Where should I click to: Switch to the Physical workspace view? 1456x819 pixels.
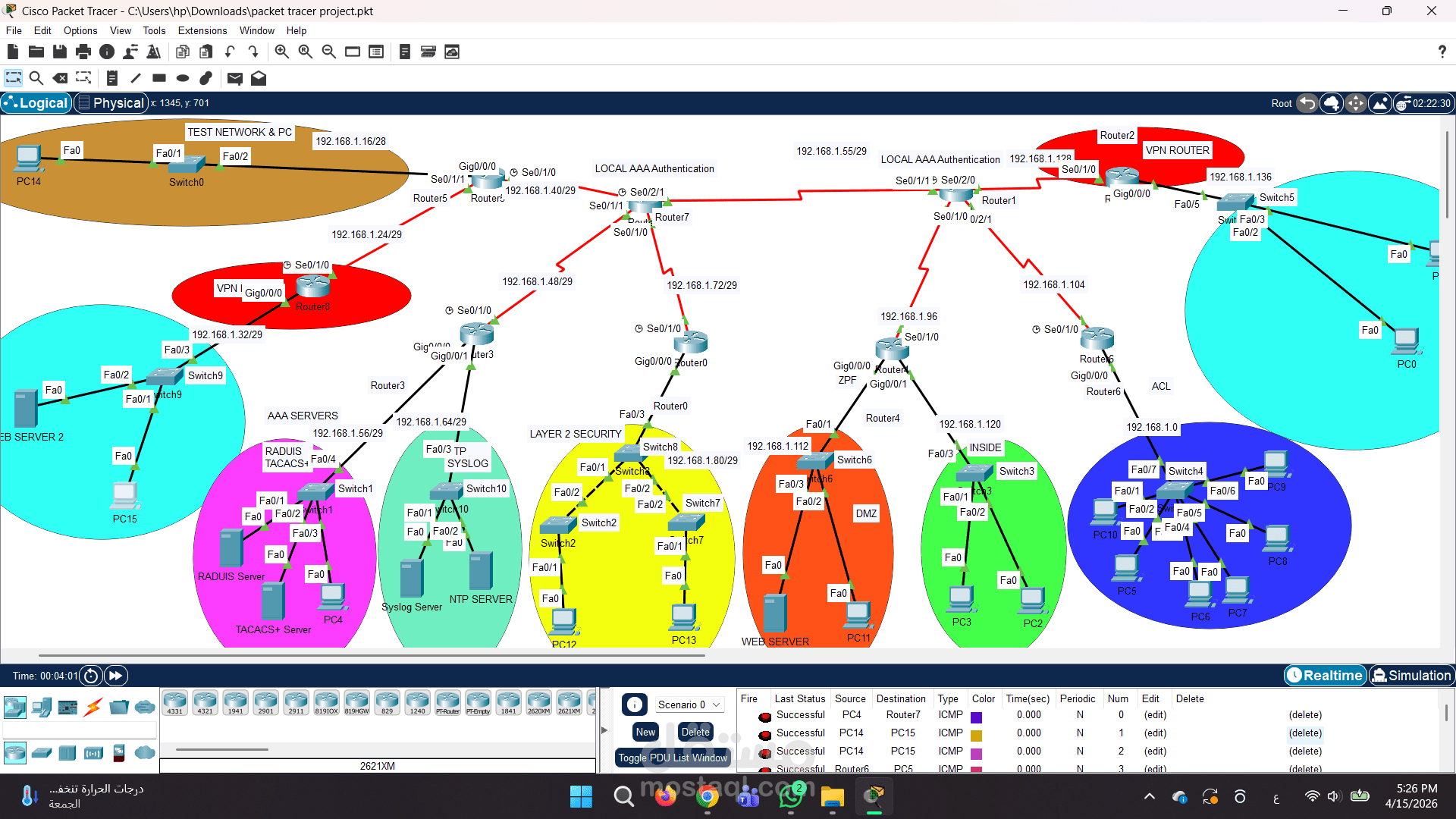coord(111,102)
